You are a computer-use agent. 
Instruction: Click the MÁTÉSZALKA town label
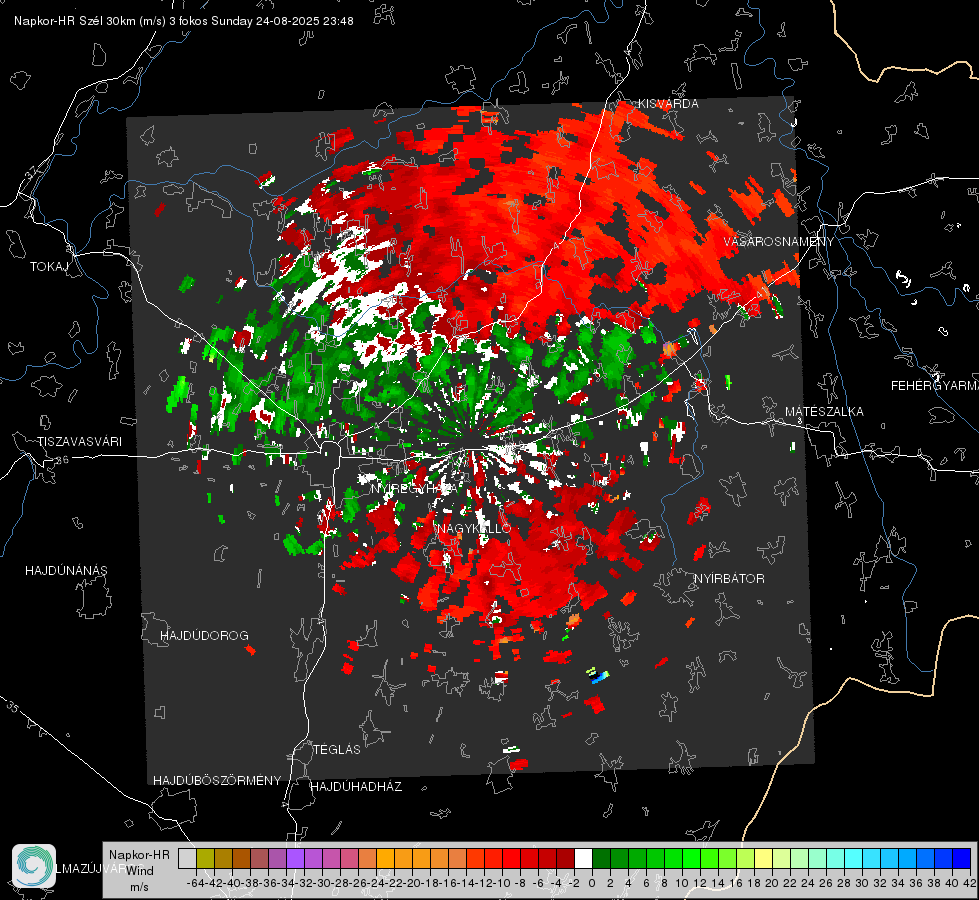click(x=824, y=412)
